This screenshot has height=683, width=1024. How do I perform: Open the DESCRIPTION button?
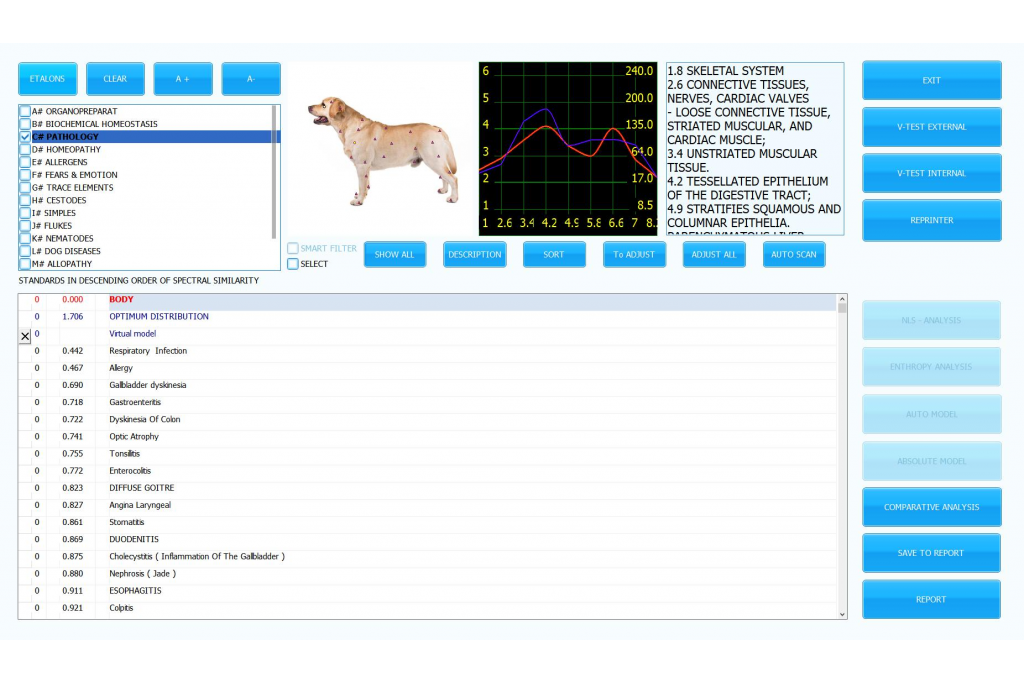pyautogui.click(x=475, y=255)
